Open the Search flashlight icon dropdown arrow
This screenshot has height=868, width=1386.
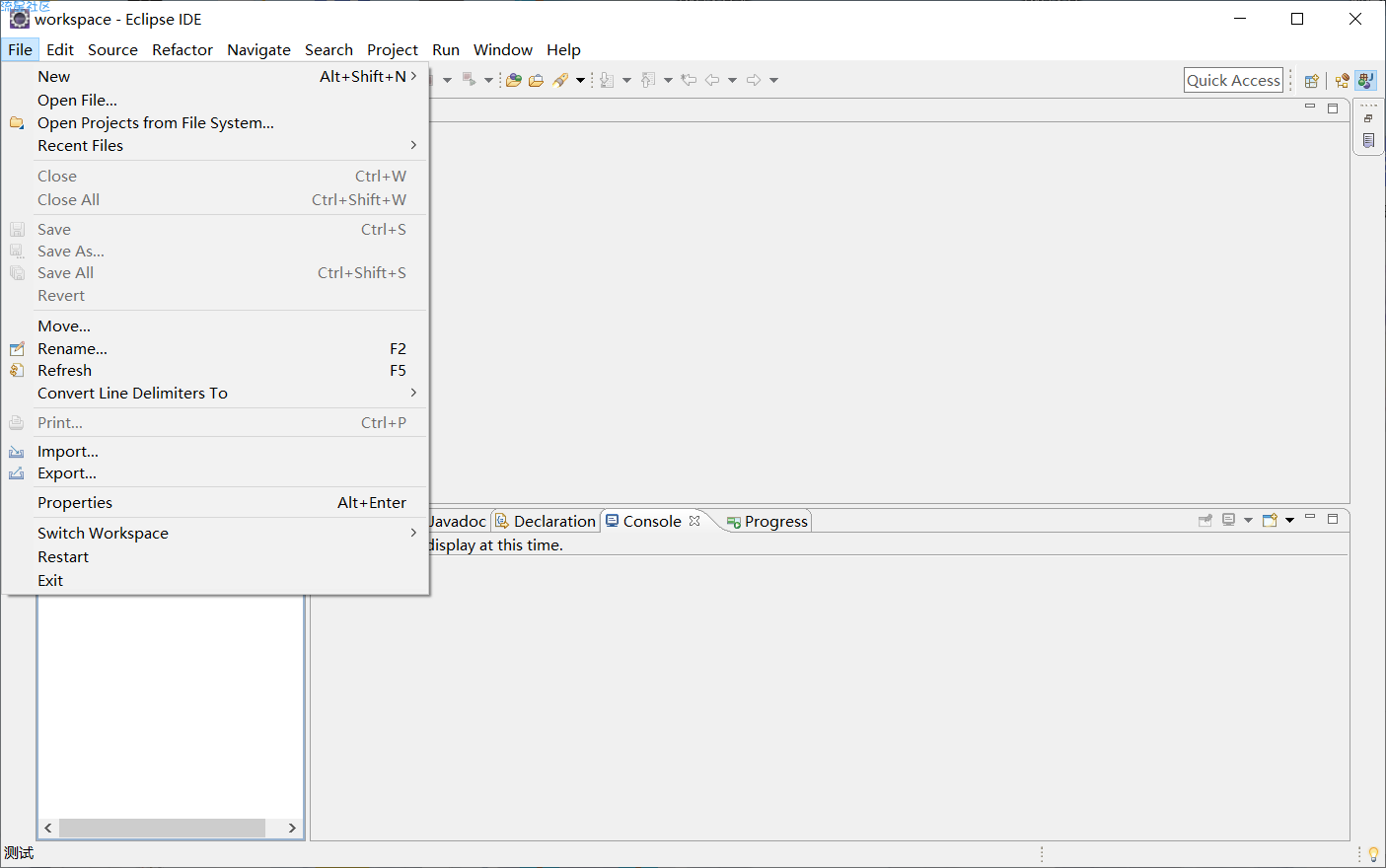[580, 80]
